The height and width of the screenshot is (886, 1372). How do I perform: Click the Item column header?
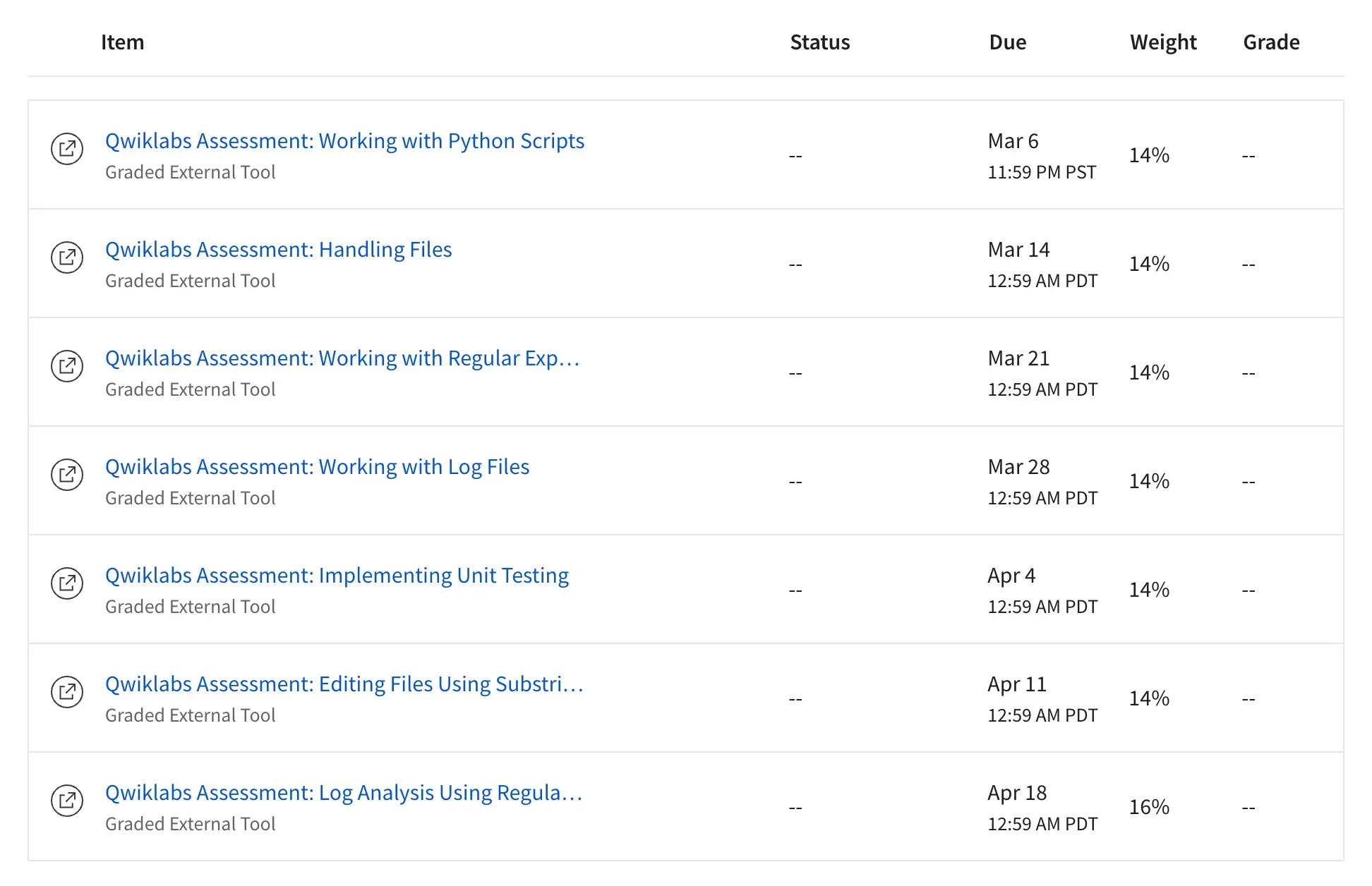pos(122,42)
